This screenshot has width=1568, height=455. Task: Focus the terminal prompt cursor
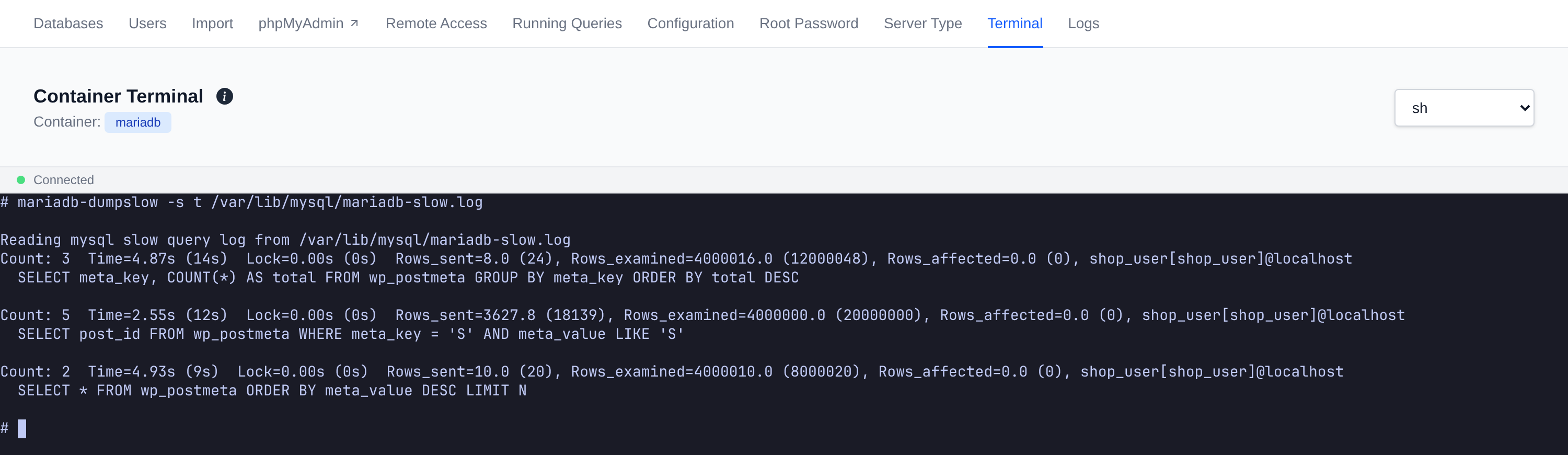(x=22, y=429)
